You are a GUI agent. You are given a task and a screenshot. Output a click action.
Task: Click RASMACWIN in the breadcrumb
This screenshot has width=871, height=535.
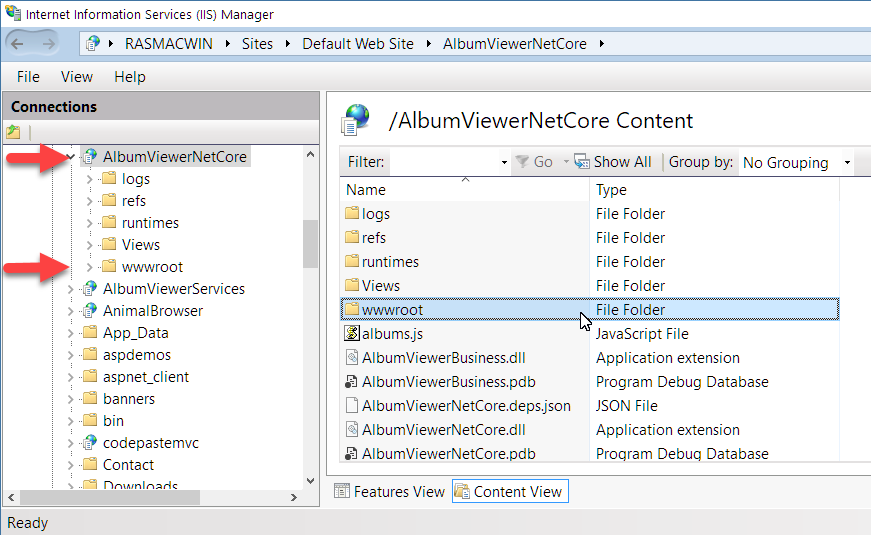168,44
